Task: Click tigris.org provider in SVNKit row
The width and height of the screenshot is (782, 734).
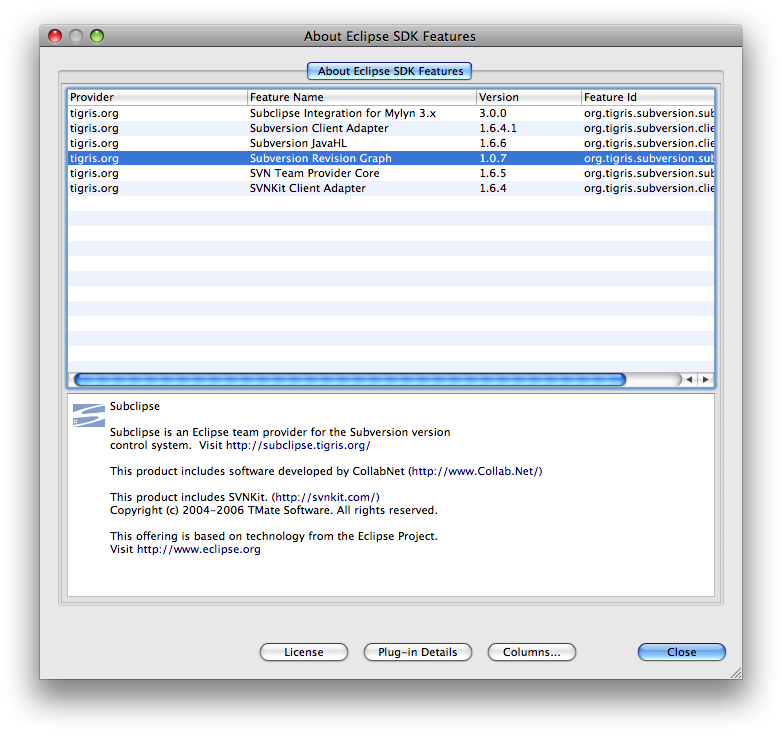Action: coord(94,188)
